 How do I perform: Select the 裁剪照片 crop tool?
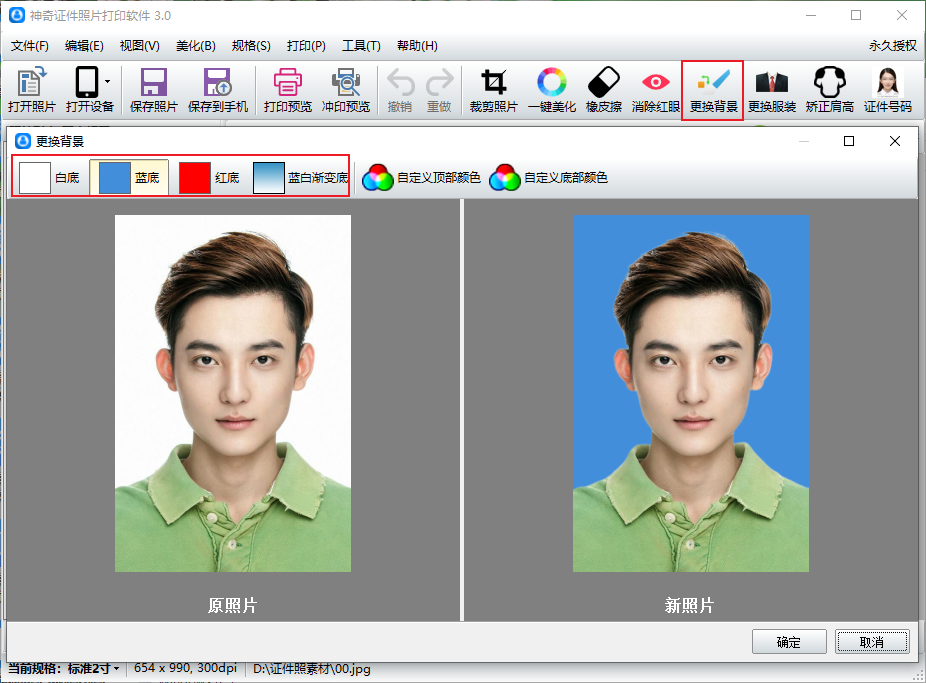click(494, 90)
